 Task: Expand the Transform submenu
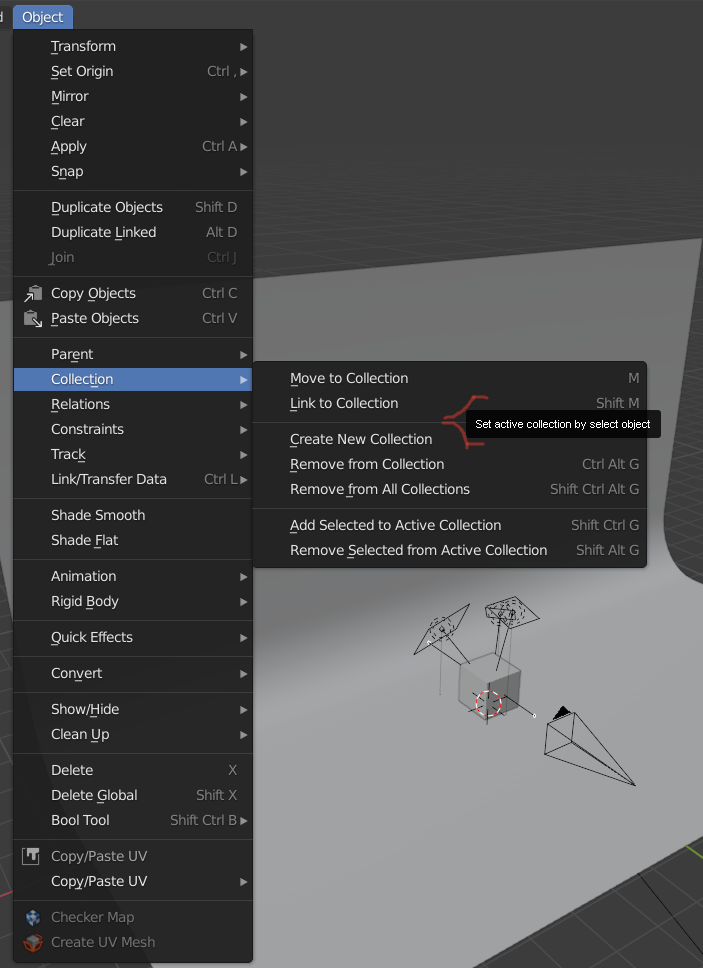[133, 46]
